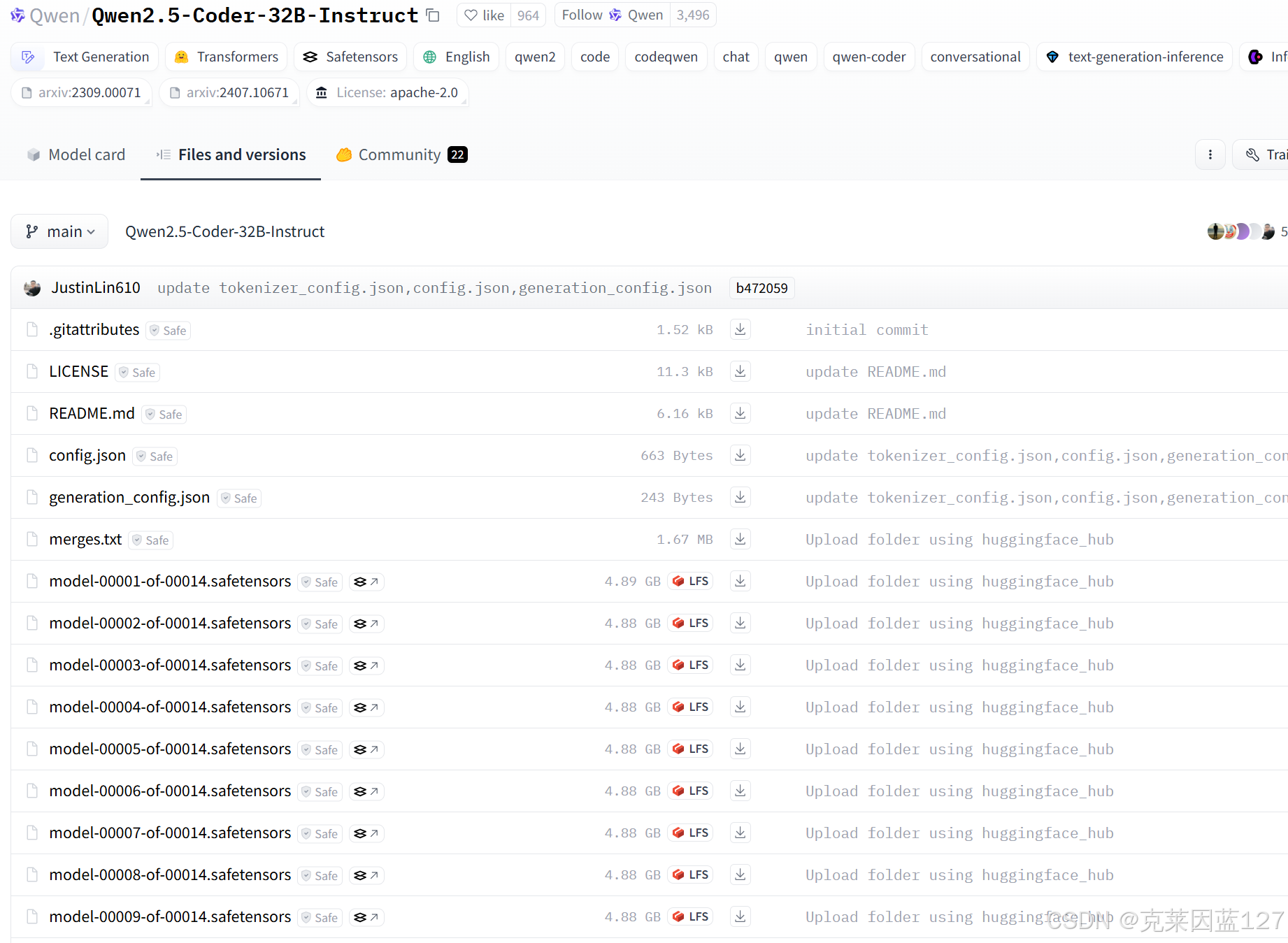
Task: Select the chat tag
Action: (736, 57)
